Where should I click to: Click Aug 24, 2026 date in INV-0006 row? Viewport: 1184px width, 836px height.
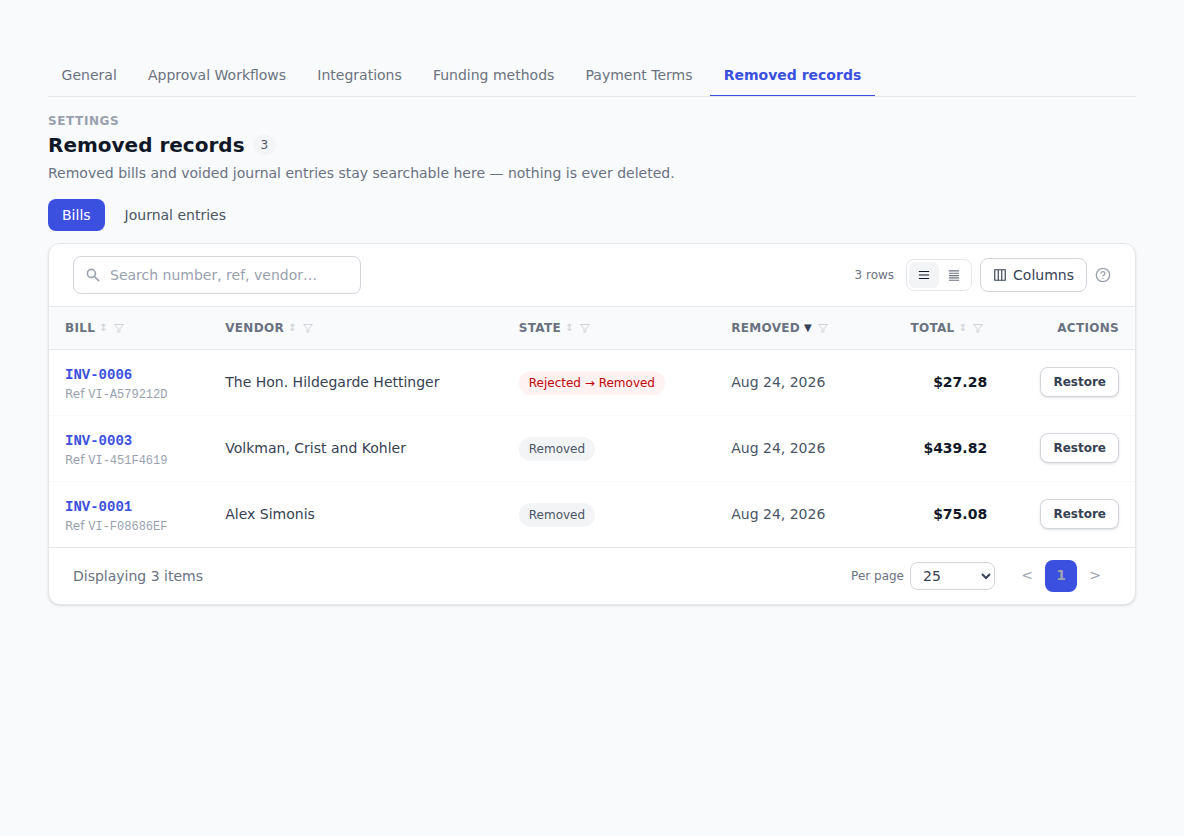point(778,382)
